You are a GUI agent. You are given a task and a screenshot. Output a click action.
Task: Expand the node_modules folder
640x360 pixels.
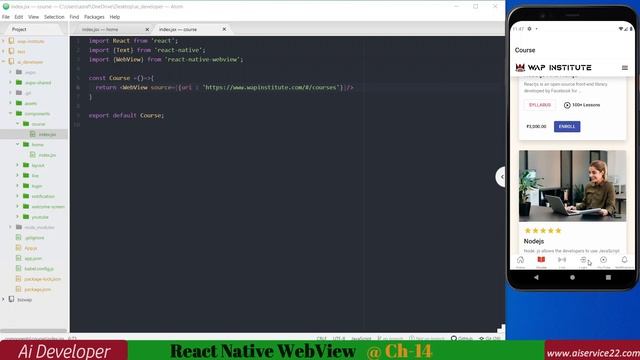pos(11,227)
